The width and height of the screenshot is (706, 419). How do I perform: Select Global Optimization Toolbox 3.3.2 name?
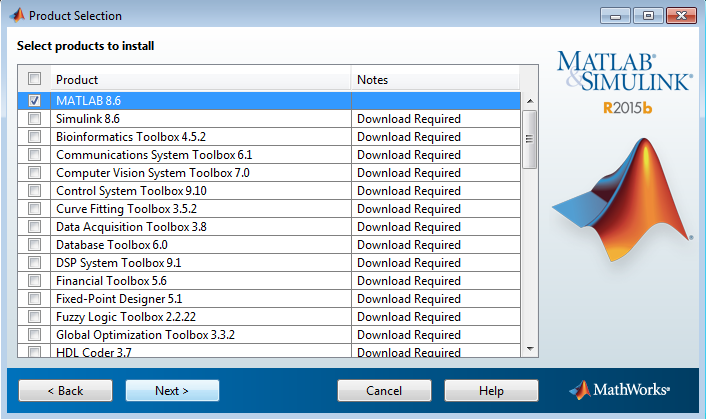pyautogui.click(x=145, y=335)
